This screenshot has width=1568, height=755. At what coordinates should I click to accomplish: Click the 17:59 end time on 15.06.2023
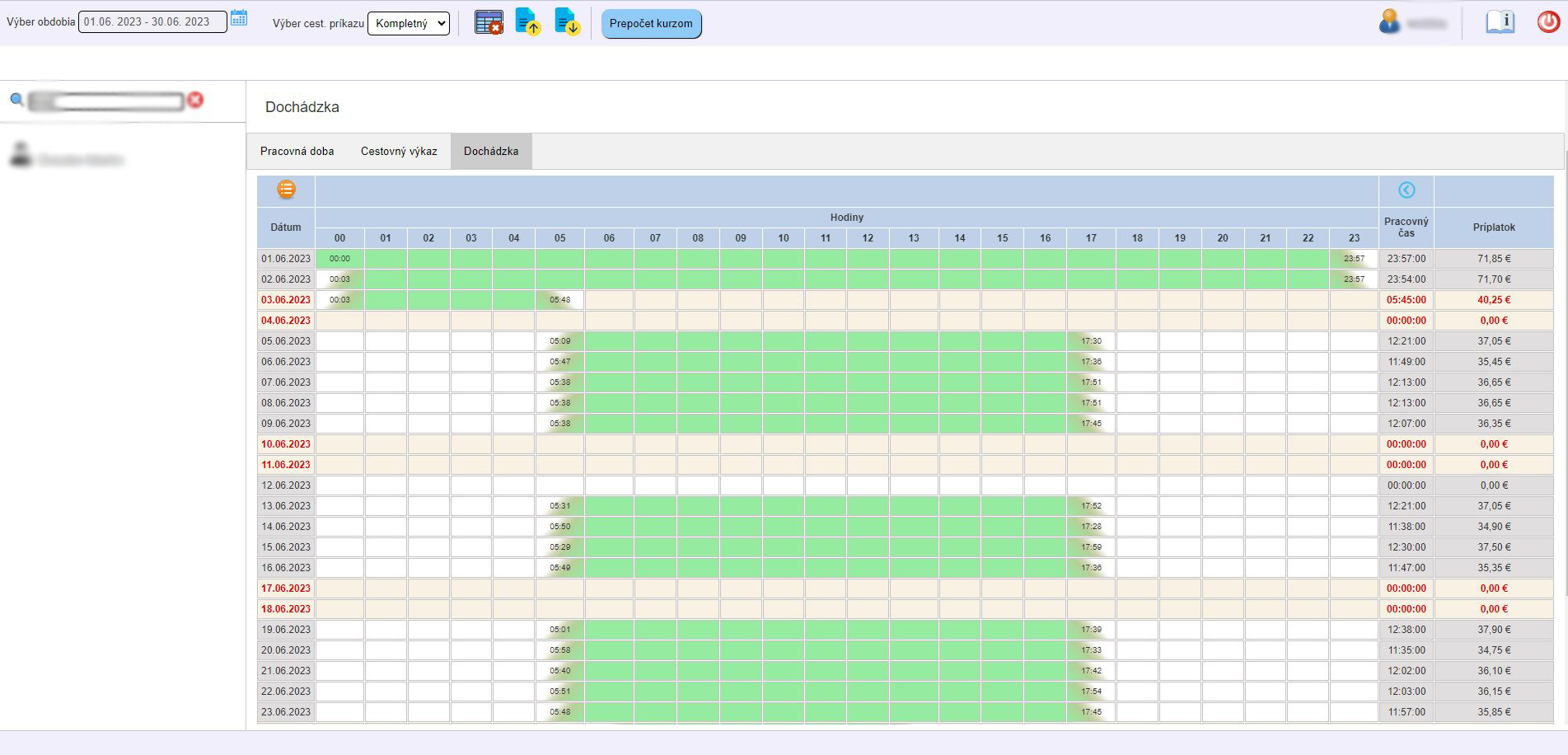pos(1091,547)
